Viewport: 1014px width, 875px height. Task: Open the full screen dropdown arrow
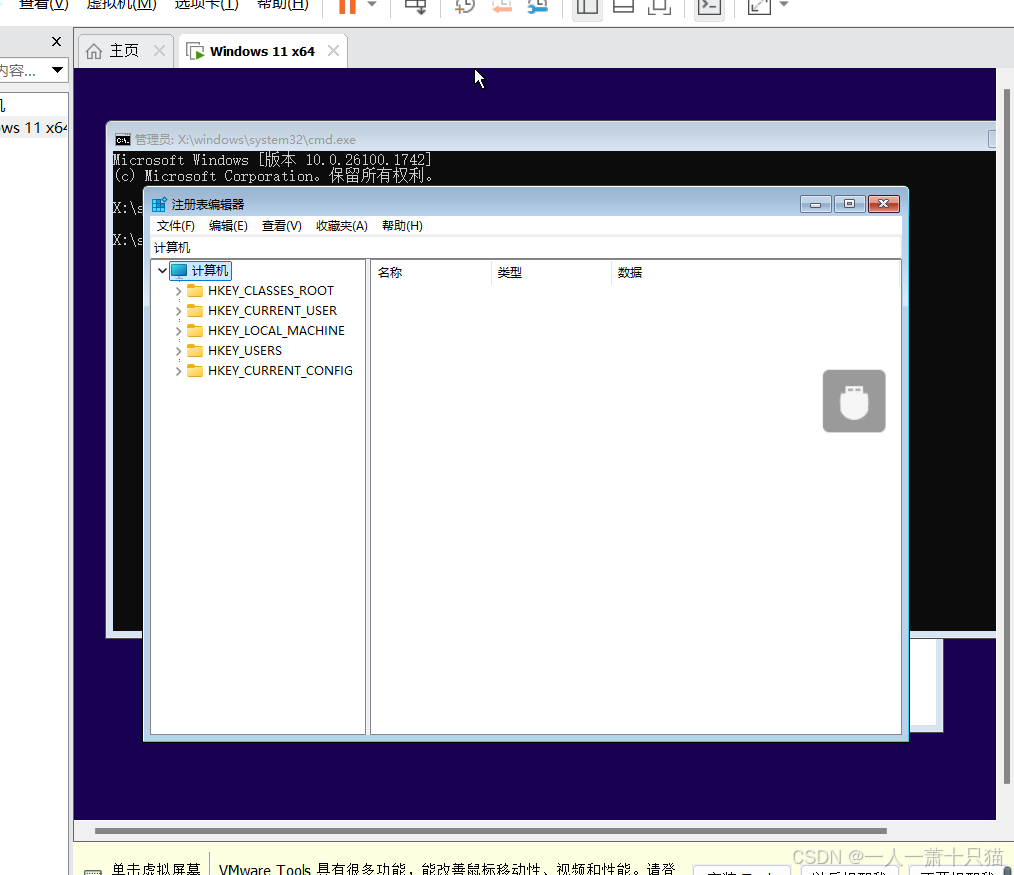(784, 5)
